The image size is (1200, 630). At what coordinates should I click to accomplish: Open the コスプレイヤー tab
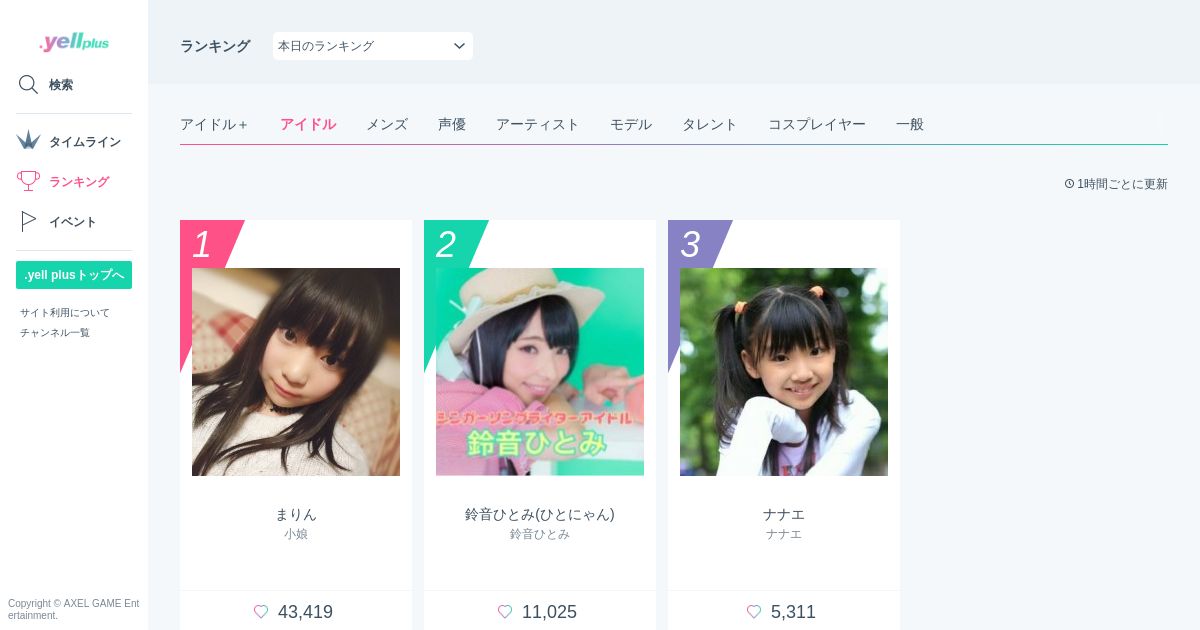point(817,124)
